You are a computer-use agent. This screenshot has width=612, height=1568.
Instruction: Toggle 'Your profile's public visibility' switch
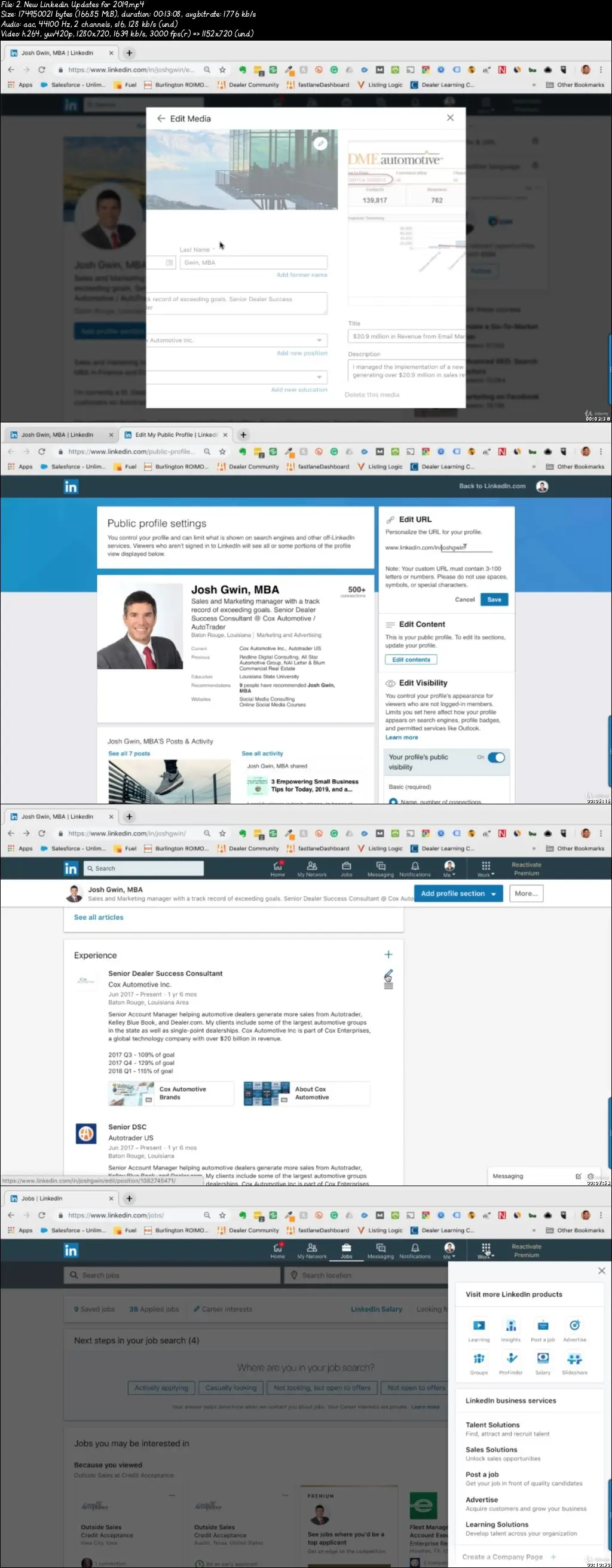(x=496, y=757)
